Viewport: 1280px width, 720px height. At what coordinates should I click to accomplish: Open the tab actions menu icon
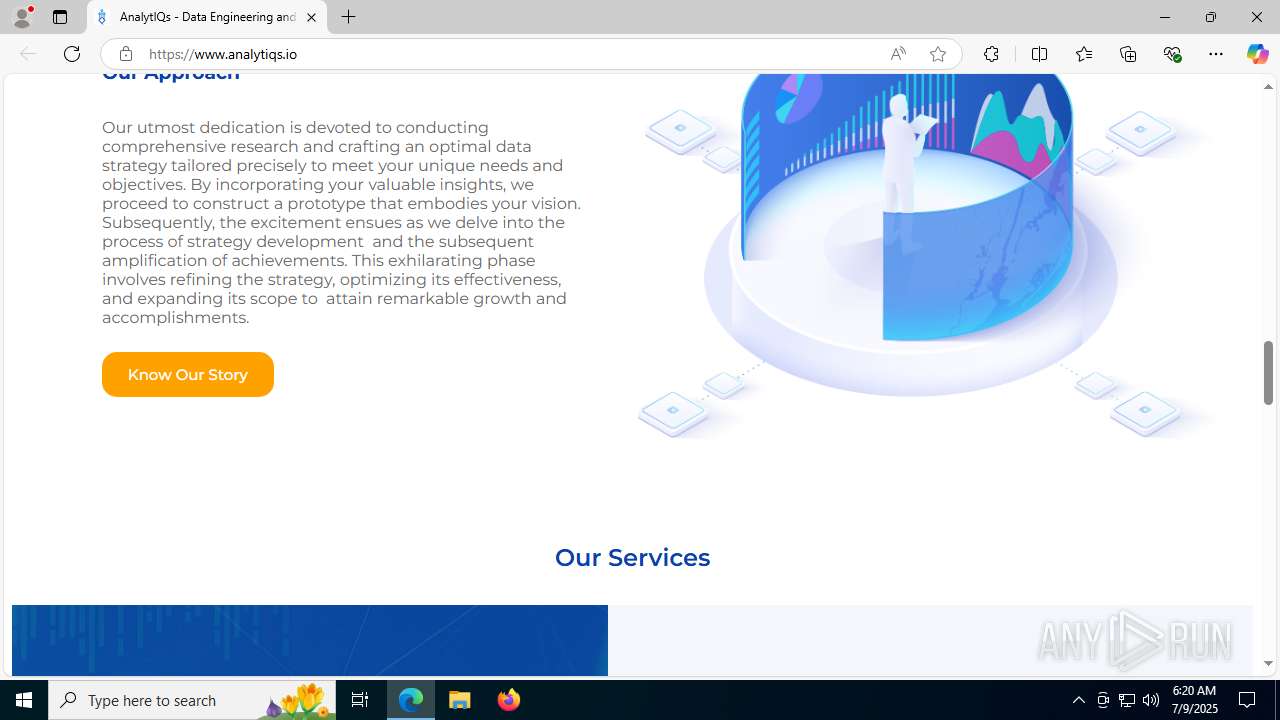pos(60,17)
